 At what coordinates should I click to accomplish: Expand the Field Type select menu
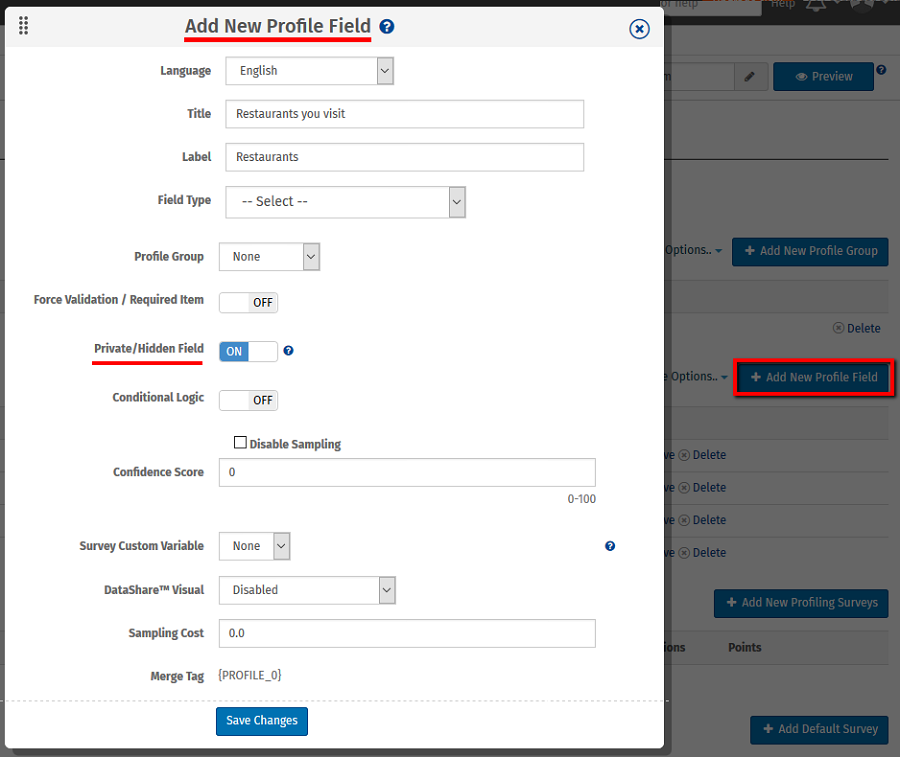click(x=345, y=201)
